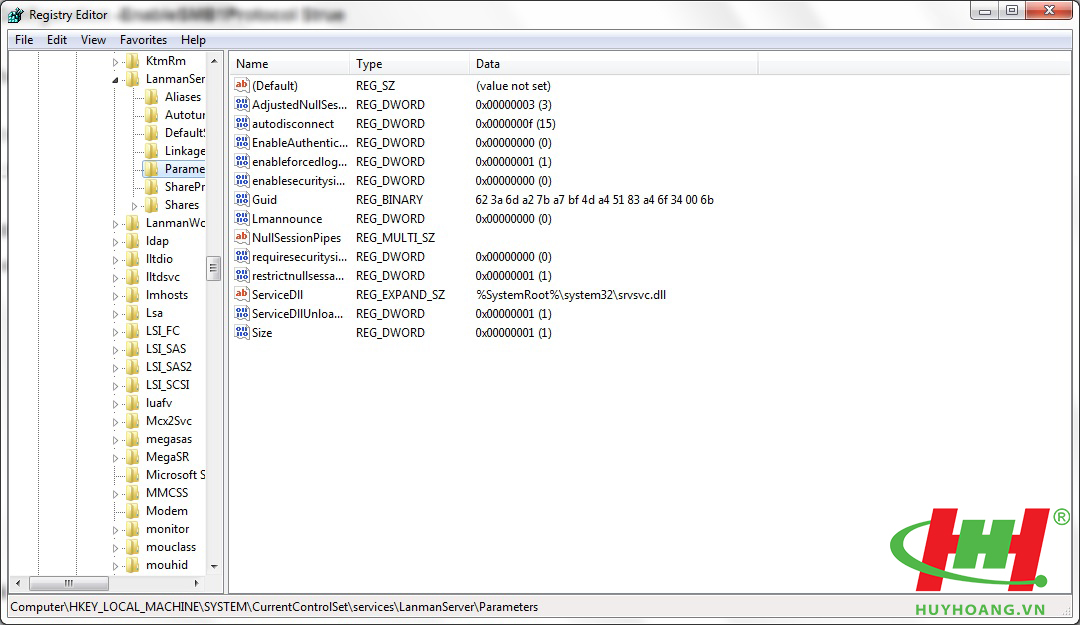Click the DWORD icon beside autodisconnect

coord(241,124)
